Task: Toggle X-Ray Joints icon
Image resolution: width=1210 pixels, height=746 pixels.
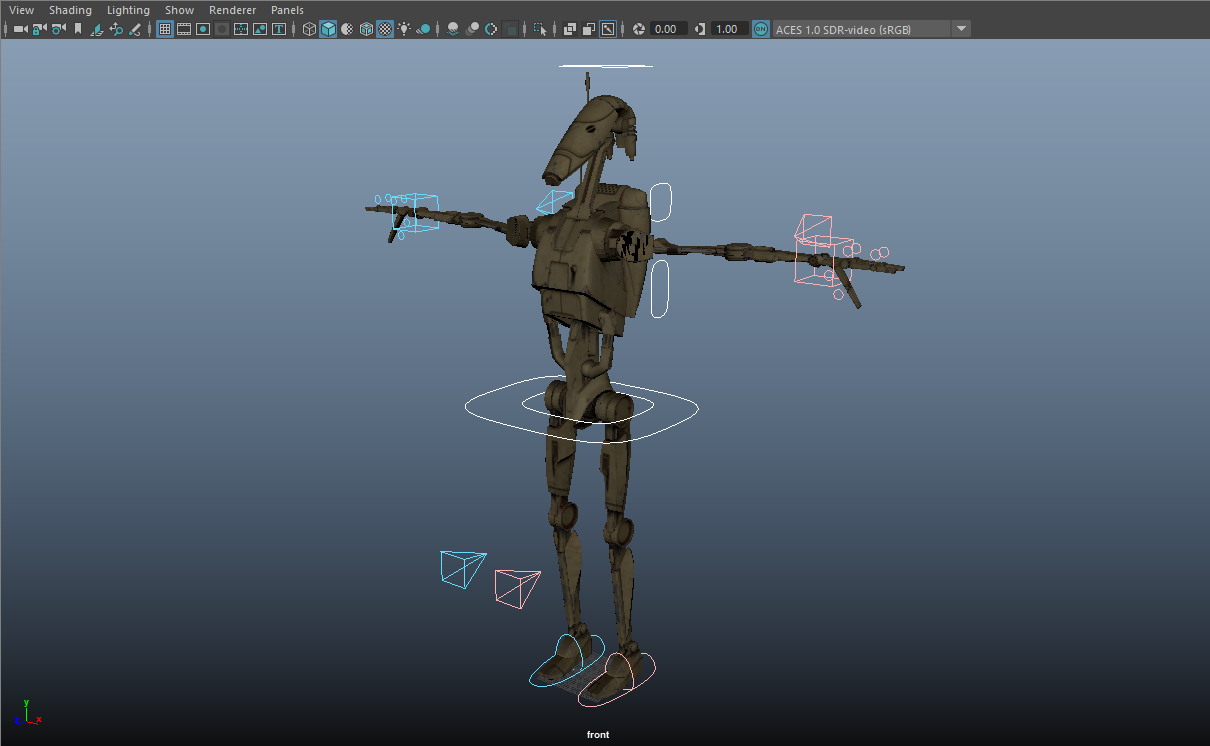Action: tap(608, 29)
